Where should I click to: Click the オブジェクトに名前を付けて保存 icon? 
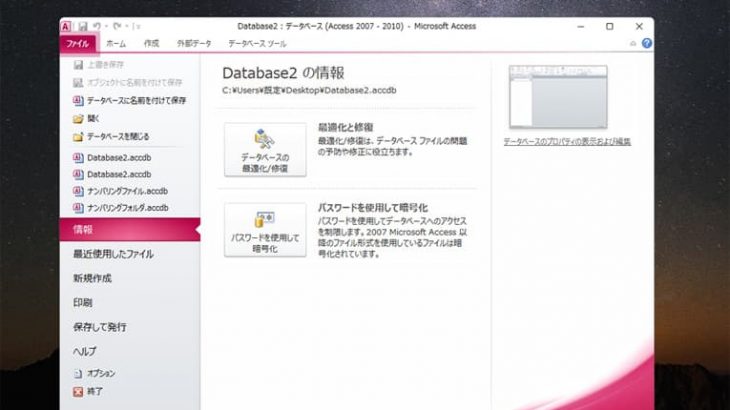point(78,82)
